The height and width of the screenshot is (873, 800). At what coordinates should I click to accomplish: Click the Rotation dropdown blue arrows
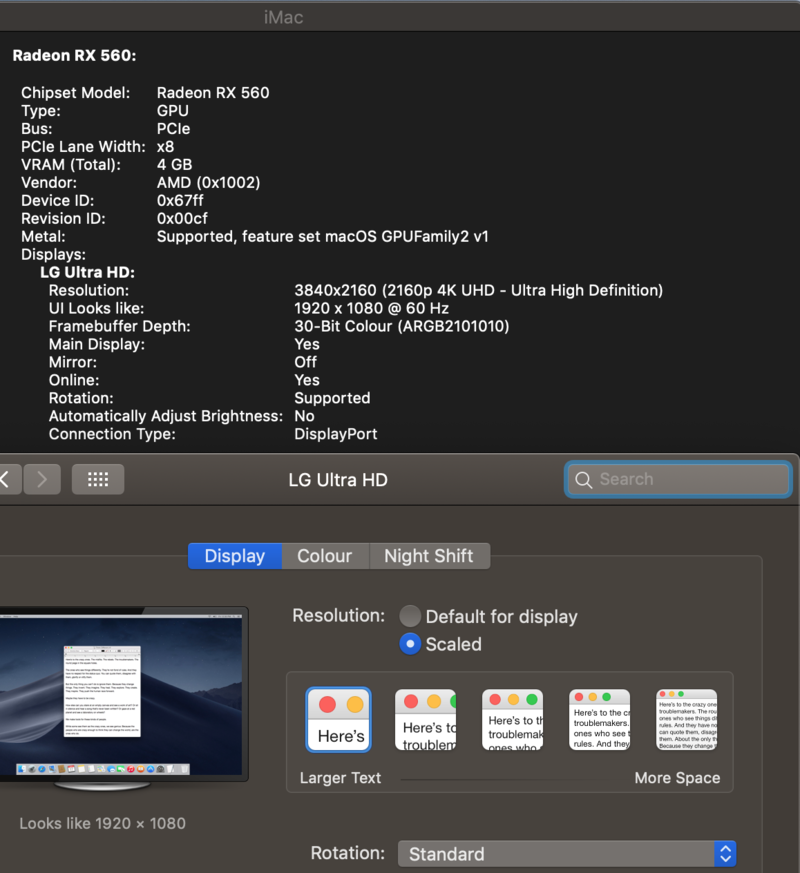point(725,854)
